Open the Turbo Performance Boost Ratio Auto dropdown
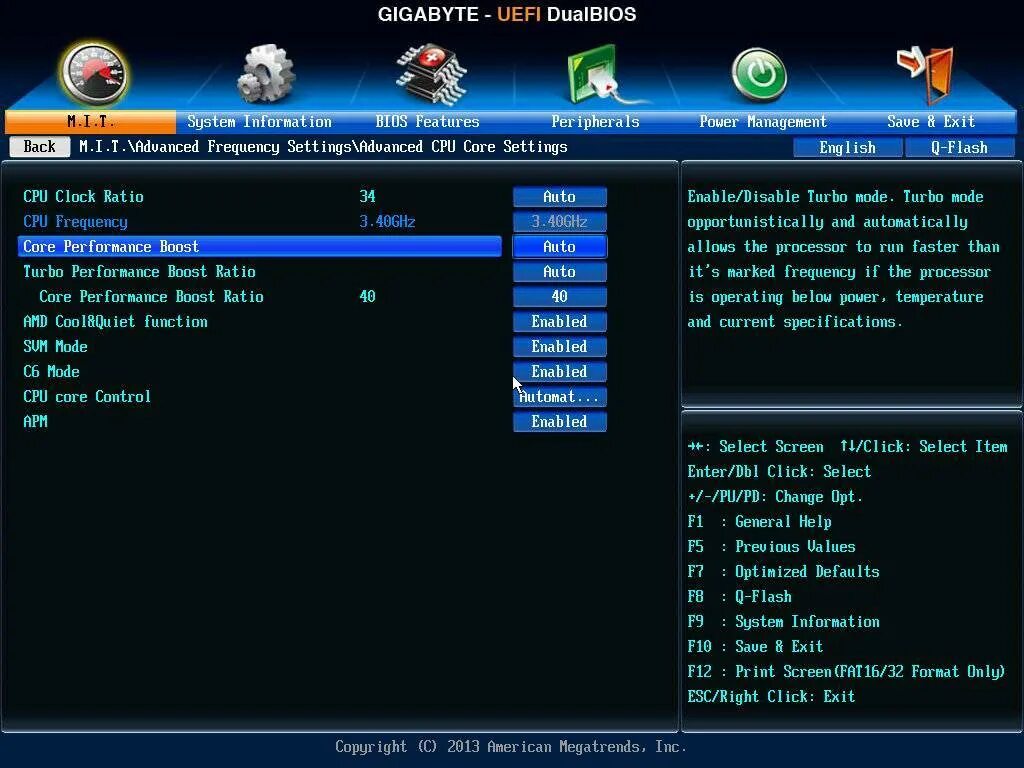The width and height of the screenshot is (1024, 768). [560, 272]
